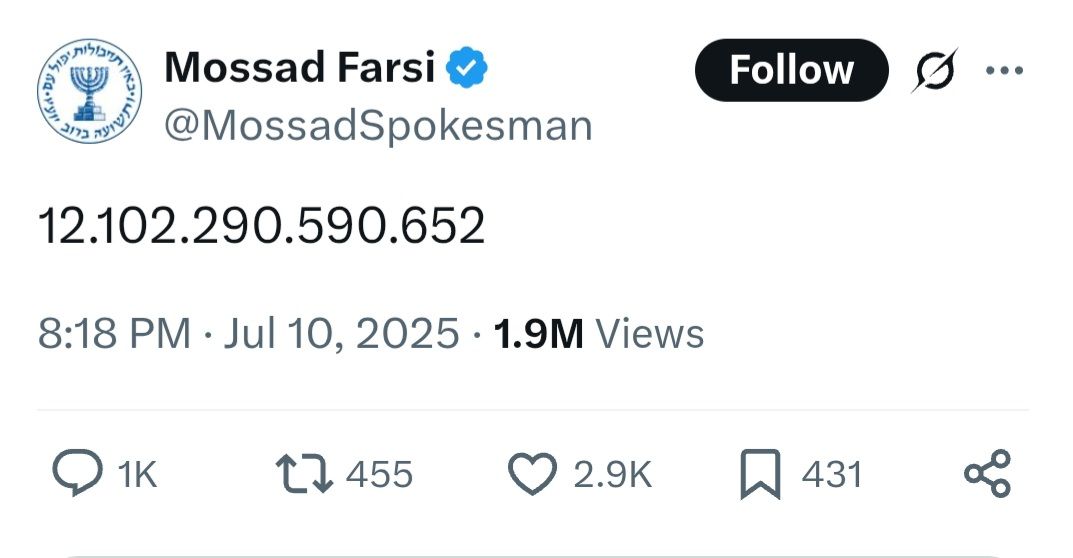Like the post with heart icon
Image resolution: width=1073 pixels, height=558 pixels.
532,474
